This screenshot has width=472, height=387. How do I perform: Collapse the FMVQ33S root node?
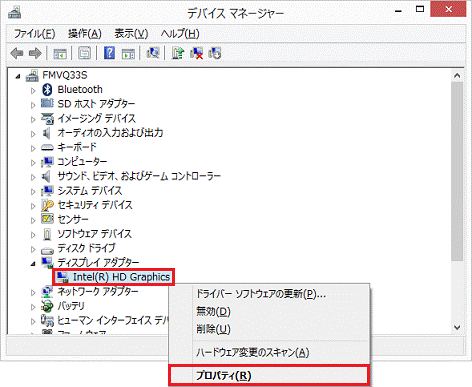point(18,77)
